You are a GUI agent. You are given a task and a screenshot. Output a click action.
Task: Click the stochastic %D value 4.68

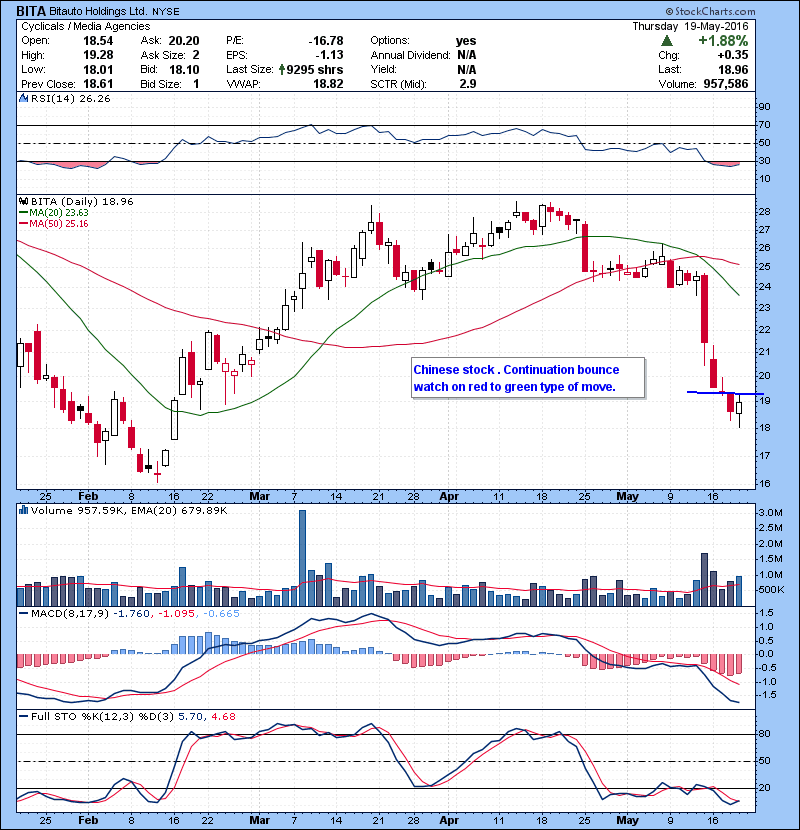(223, 717)
